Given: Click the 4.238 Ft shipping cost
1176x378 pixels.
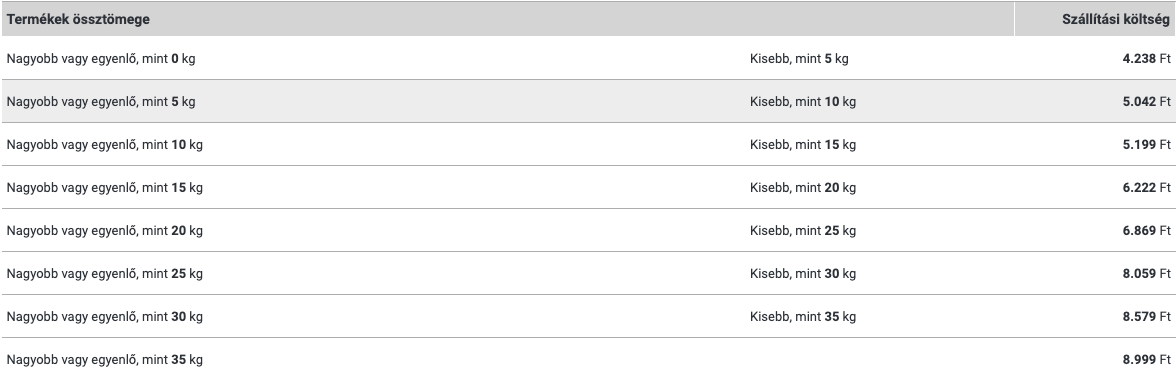Looking at the screenshot, I should tap(1146, 58).
